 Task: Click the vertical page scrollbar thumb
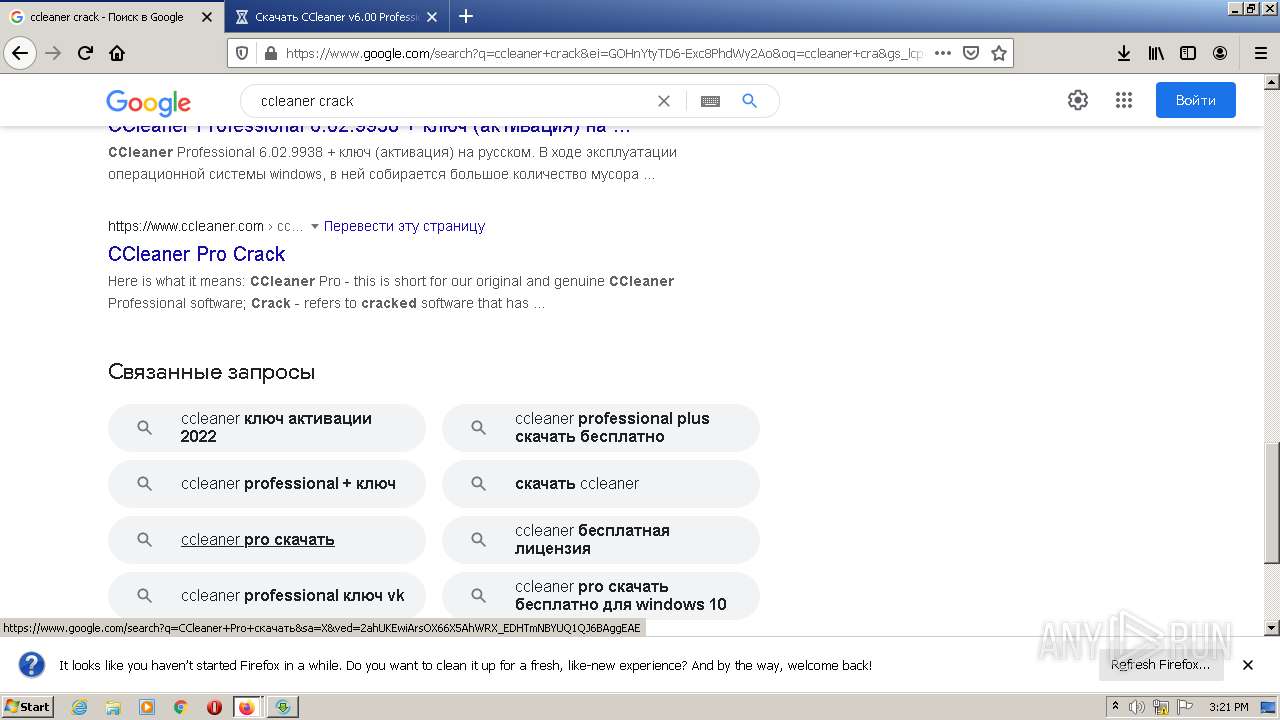(1272, 503)
